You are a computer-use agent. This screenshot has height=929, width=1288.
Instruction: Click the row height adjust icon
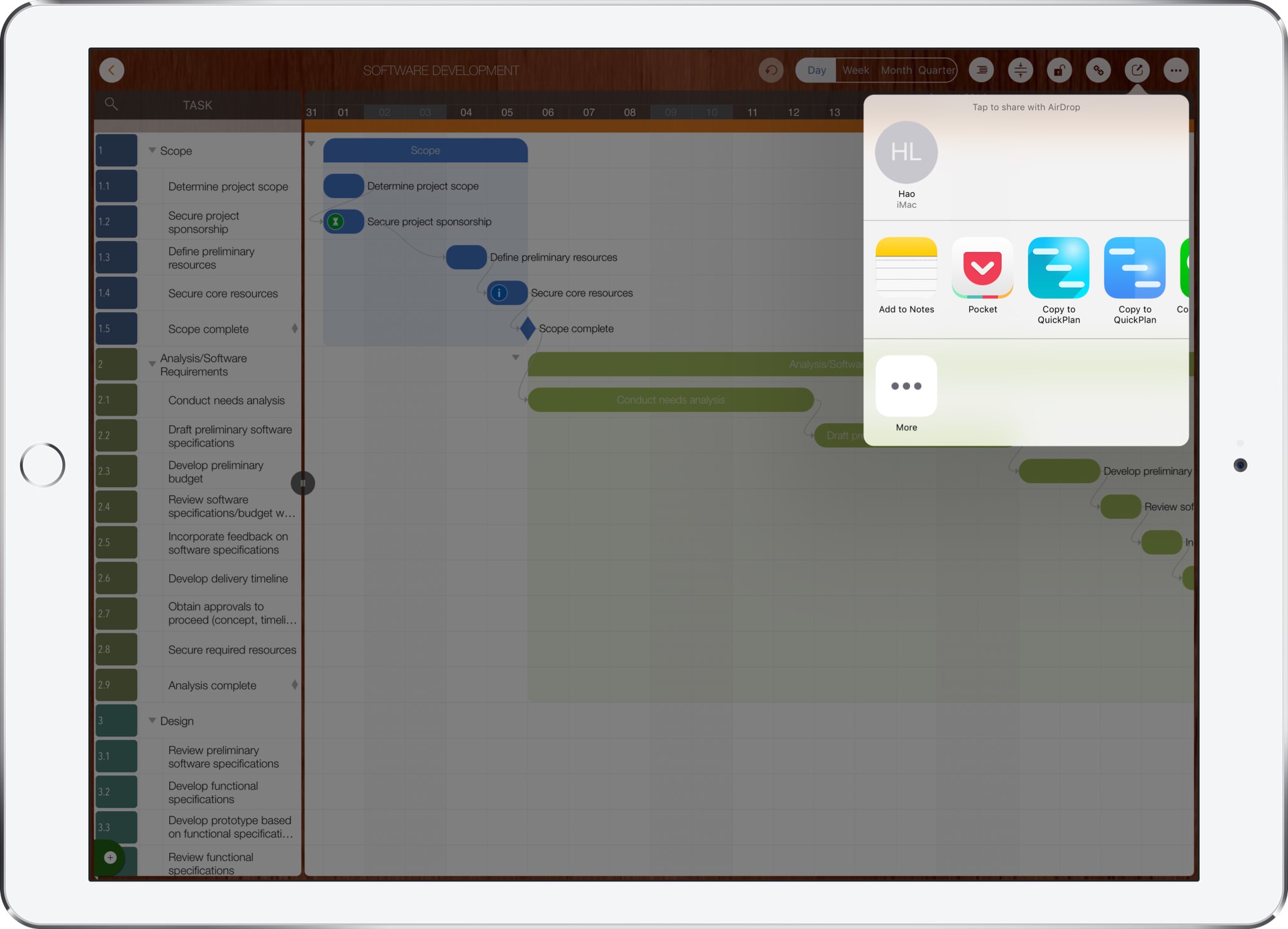(1020, 70)
